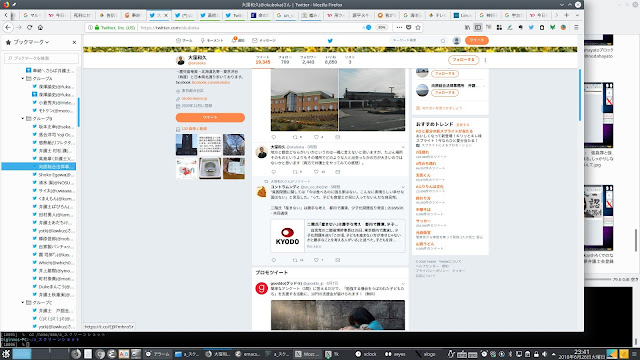Image resolution: width=640 pixels, height=360 pixels.
Task: Reply to the KYODO news tweet
Action: pyautogui.click(x=274, y=260)
